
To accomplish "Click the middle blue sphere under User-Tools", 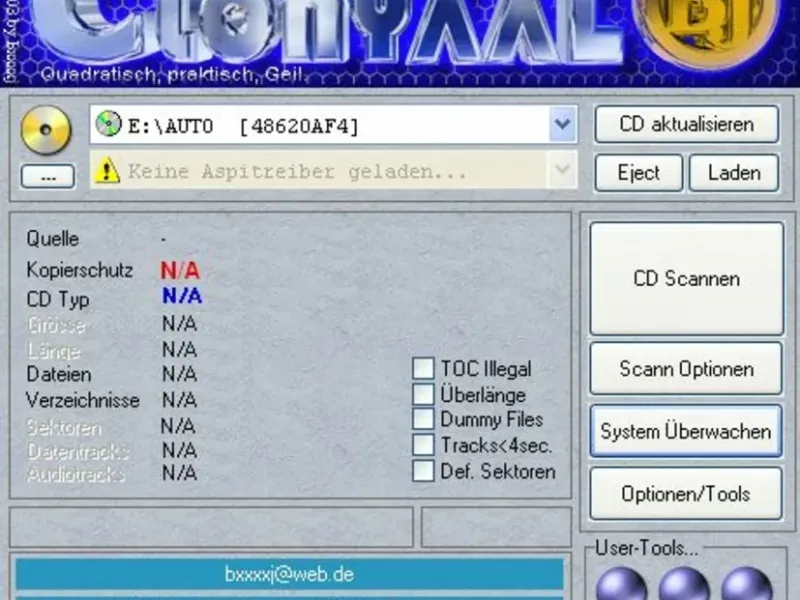I will click(684, 583).
